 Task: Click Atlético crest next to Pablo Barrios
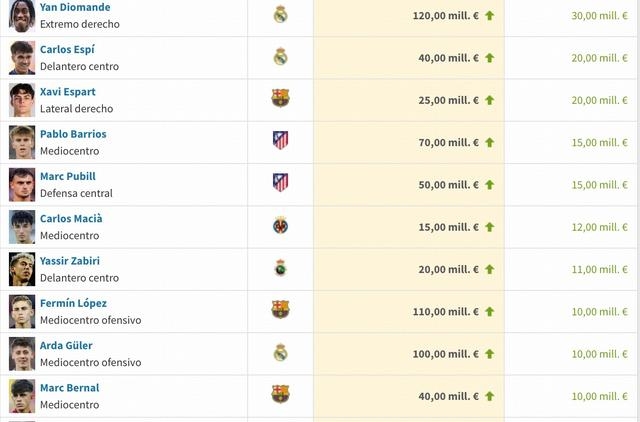coord(280,140)
